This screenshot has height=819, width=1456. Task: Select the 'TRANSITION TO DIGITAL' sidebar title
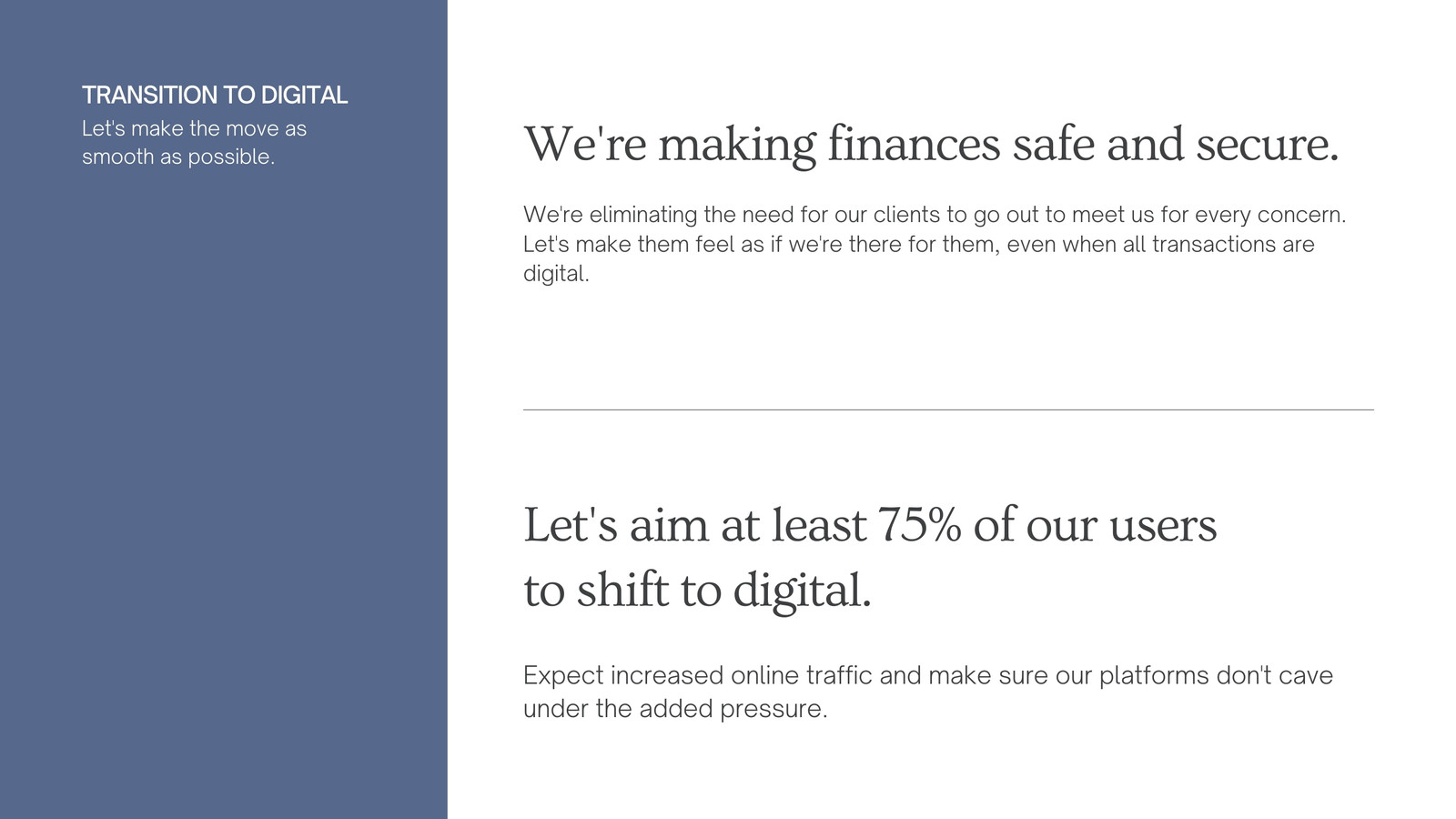coord(215,96)
